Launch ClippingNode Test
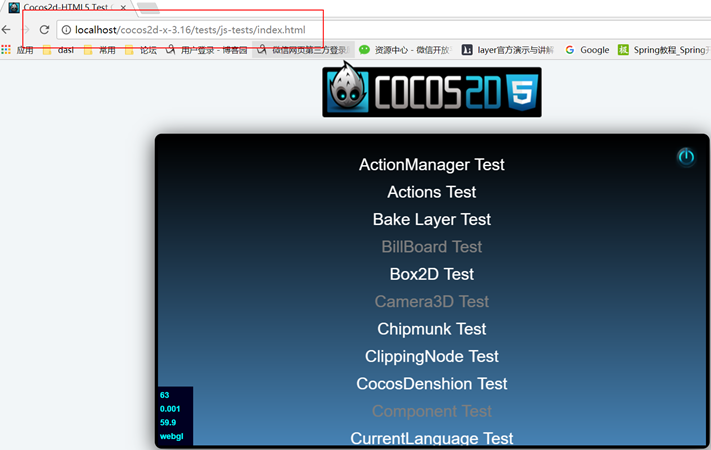Screen dimensions: 711x450 [432, 357]
